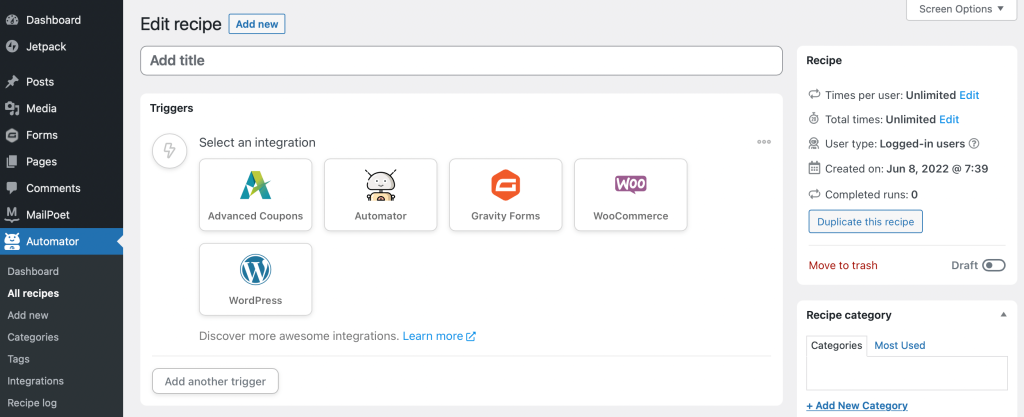The height and width of the screenshot is (417, 1024).
Task: Open Integrations submenu item
Action: coord(36,381)
